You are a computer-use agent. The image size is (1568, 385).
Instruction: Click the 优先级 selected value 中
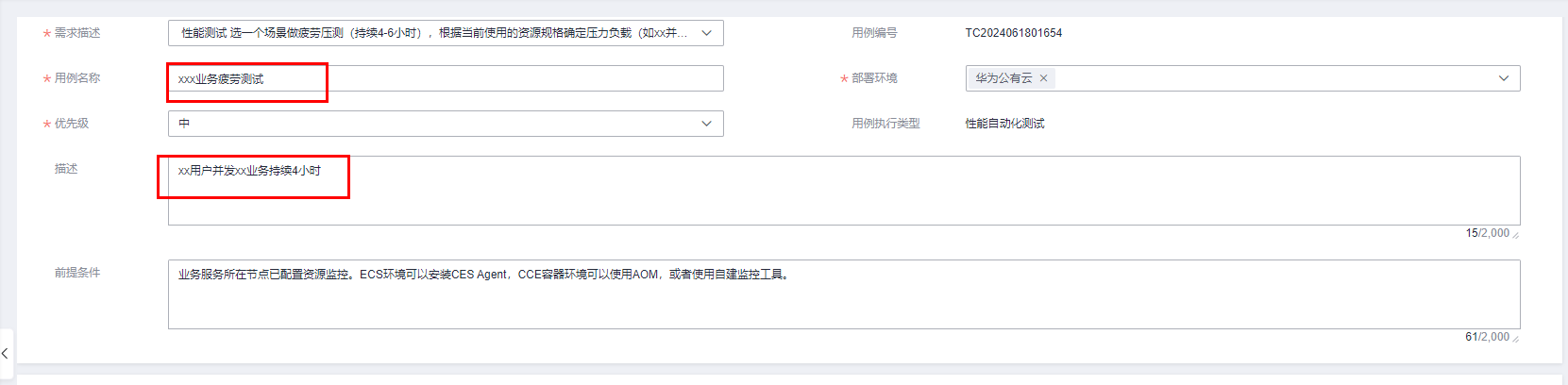pyautogui.click(x=184, y=124)
